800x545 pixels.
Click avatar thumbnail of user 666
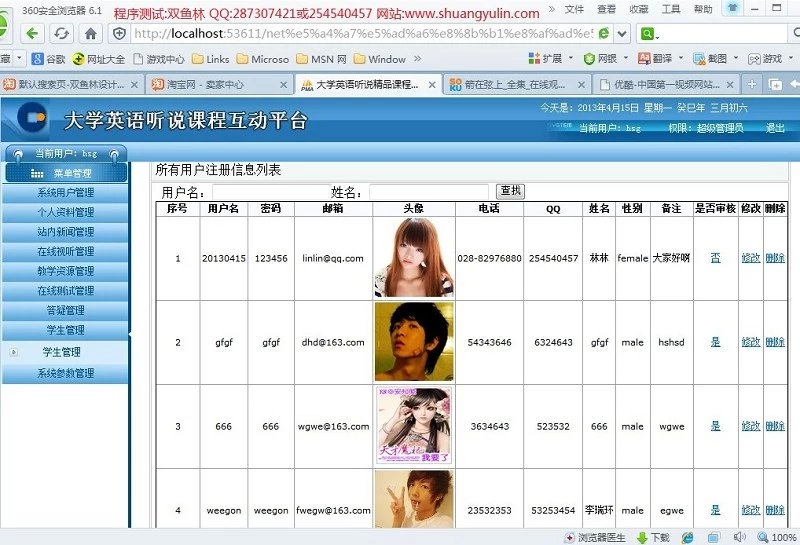[414, 426]
